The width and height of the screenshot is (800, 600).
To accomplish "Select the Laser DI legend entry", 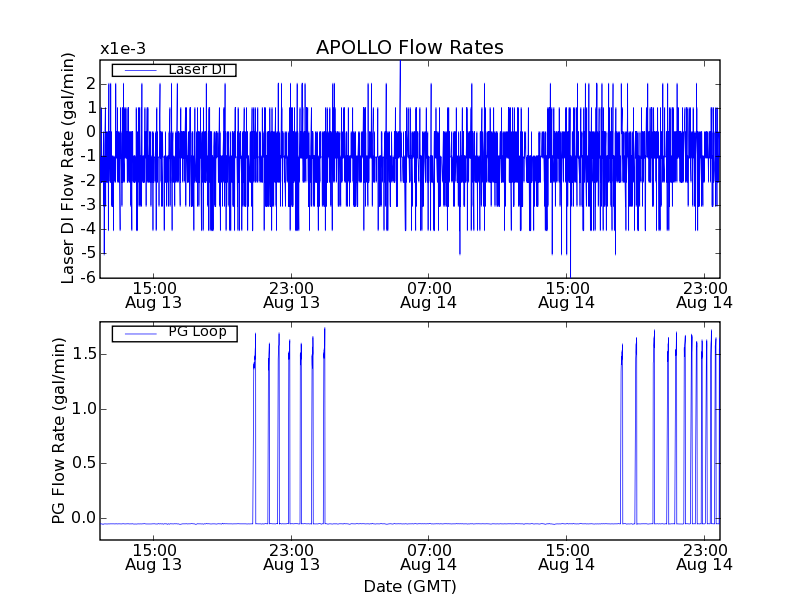I will tap(201, 69).
